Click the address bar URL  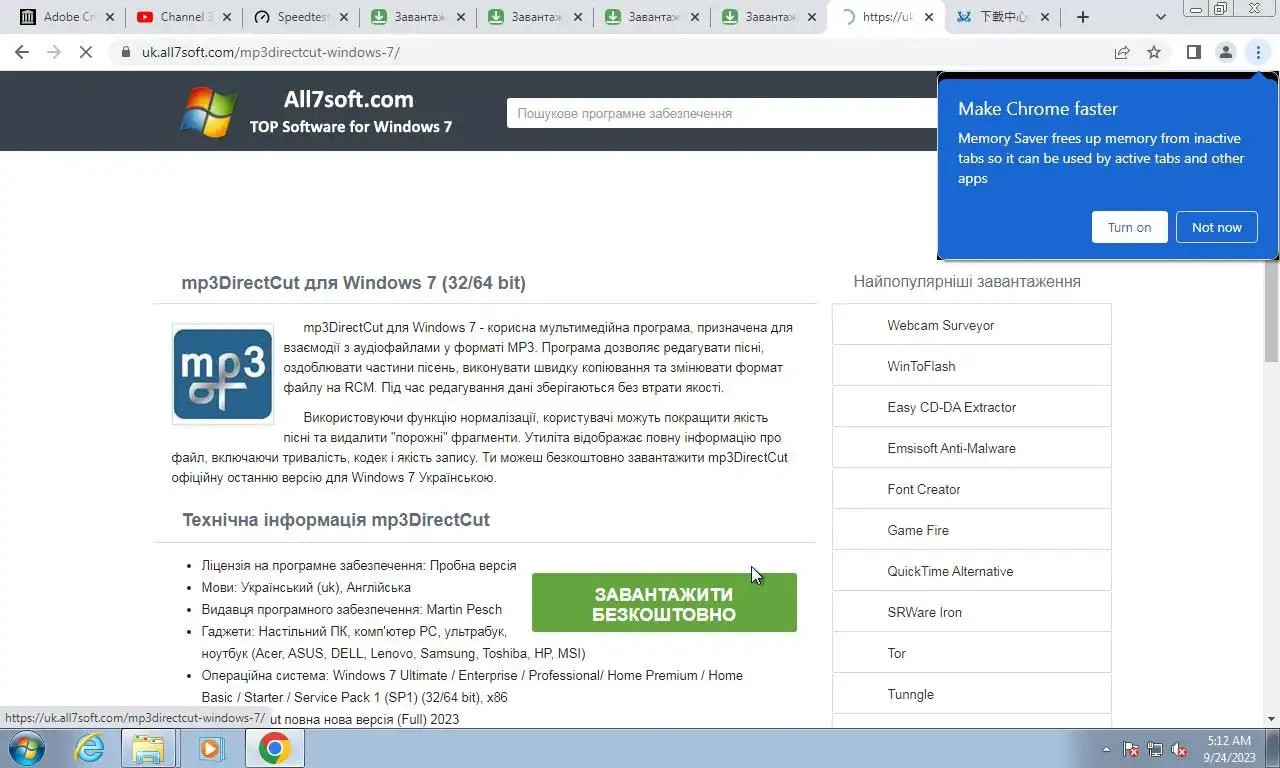270,52
